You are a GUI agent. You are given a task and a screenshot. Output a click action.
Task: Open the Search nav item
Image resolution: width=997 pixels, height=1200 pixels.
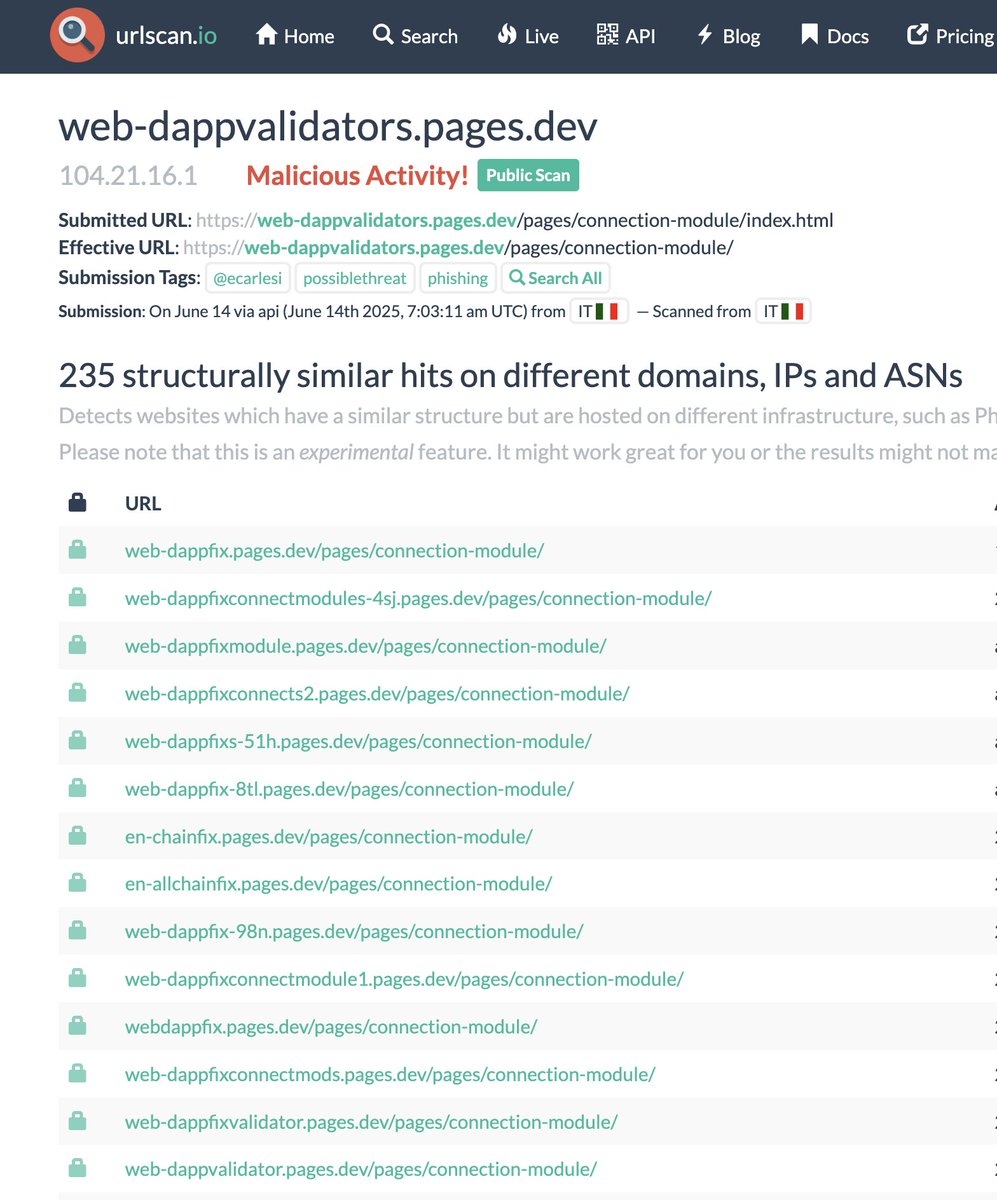click(x=415, y=36)
